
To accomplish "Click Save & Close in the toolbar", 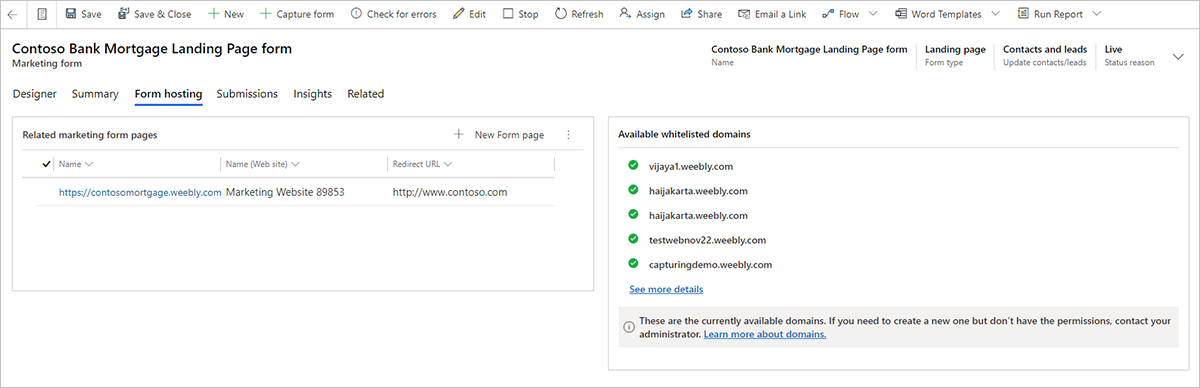I will [x=154, y=15].
